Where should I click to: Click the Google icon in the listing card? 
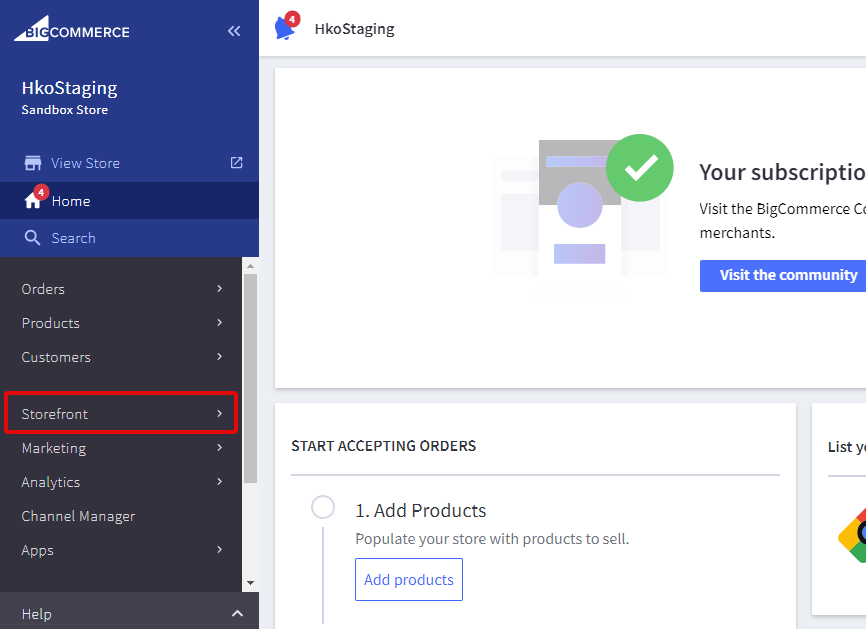pyautogui.click(x=852, y=536)
